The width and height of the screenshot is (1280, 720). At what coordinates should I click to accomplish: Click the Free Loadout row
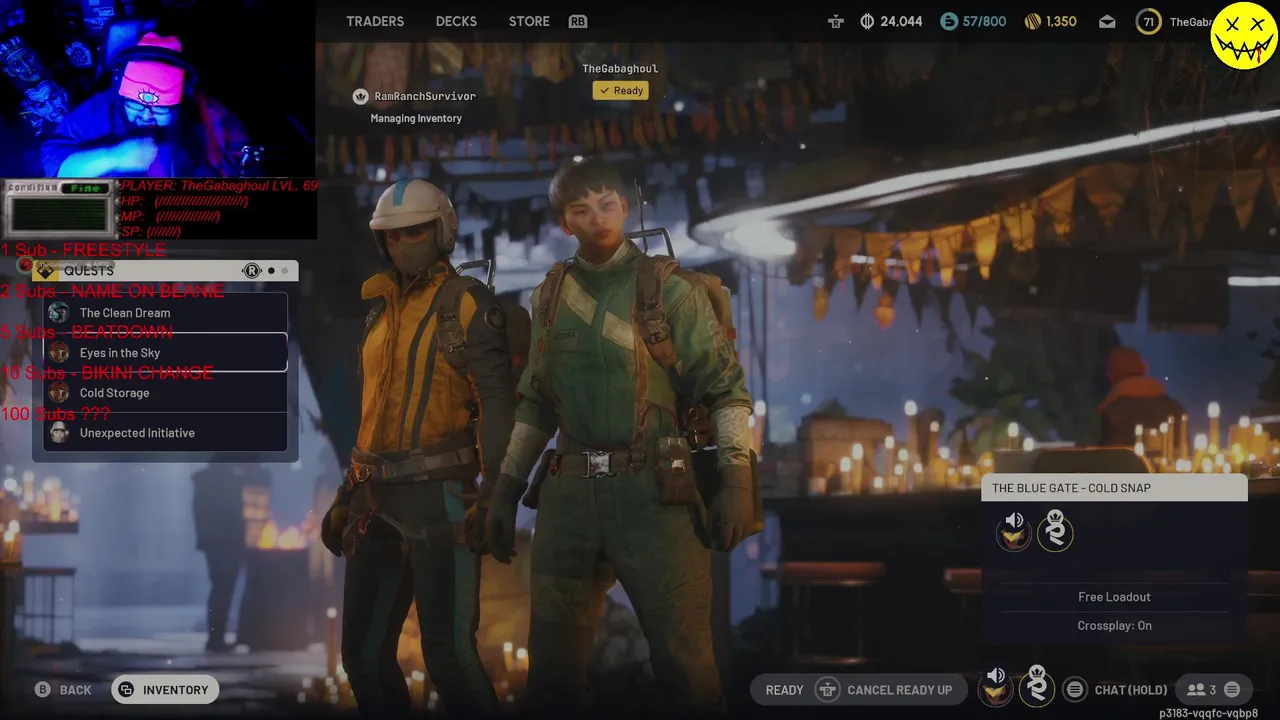(1114, 597)
